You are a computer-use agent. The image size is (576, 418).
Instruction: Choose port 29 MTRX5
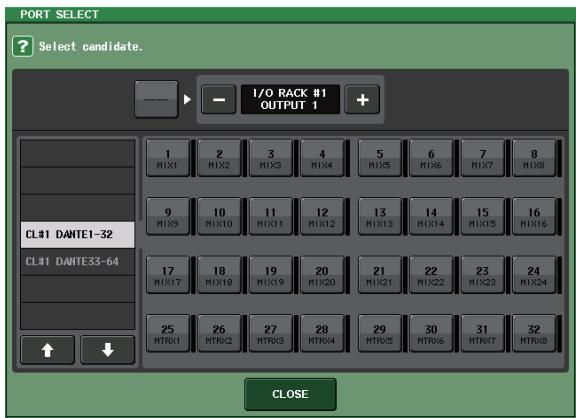pyautogui.click(x=380, y=334)
